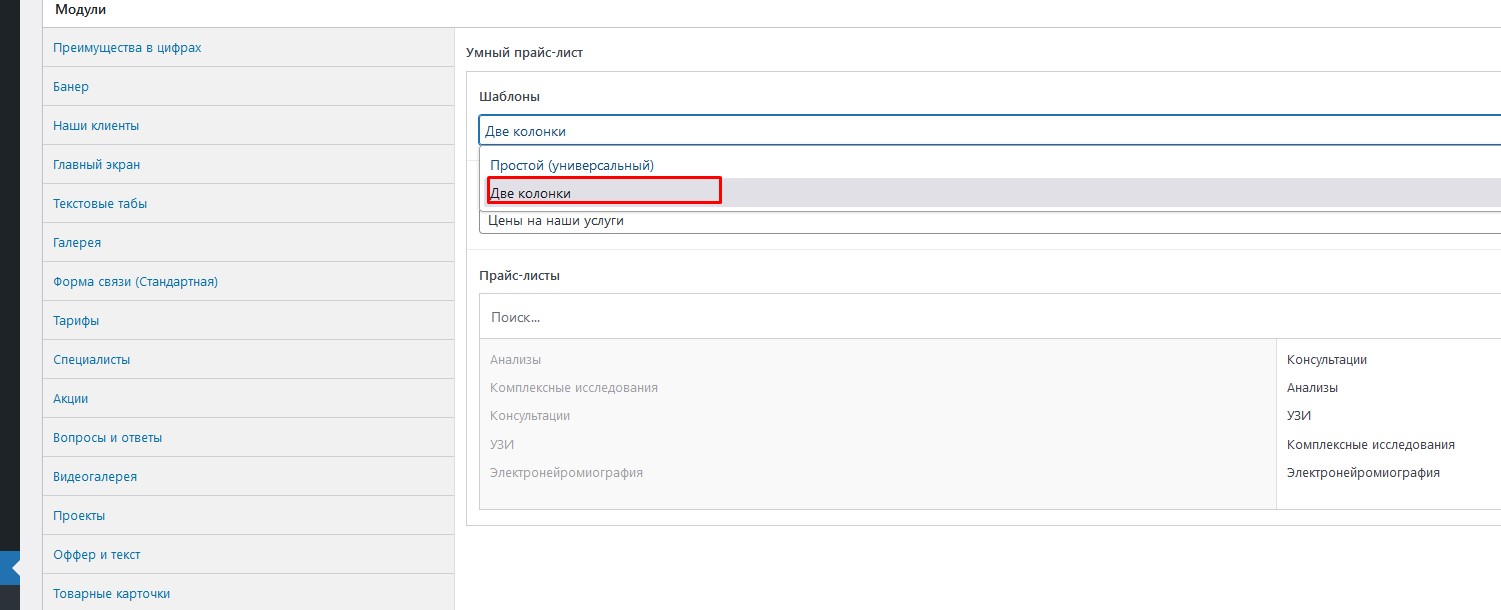Viewport: 1501px width, 610px height.
Task: Switch to the Тарифы module tab
Action: pos(76,321)
